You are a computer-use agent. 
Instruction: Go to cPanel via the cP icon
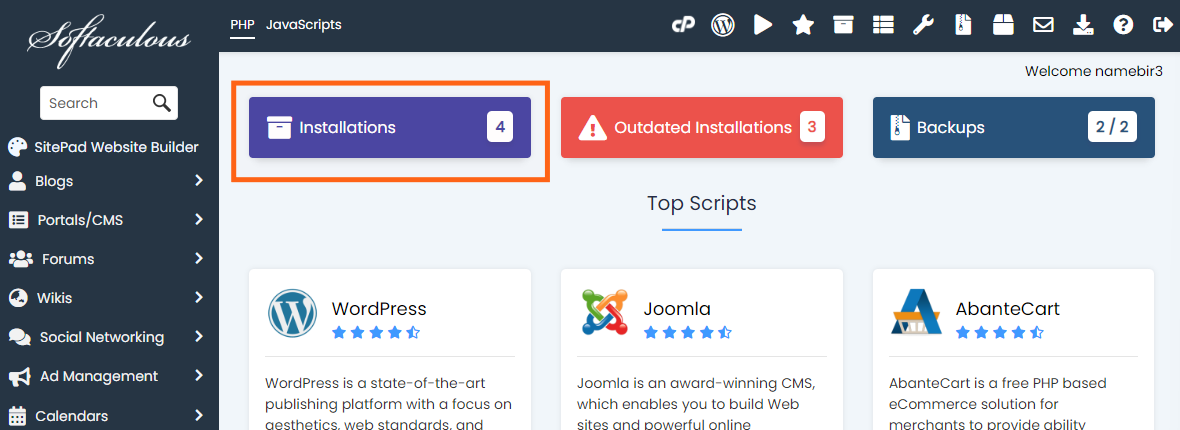pyautogui.click(x=683, y=26)
